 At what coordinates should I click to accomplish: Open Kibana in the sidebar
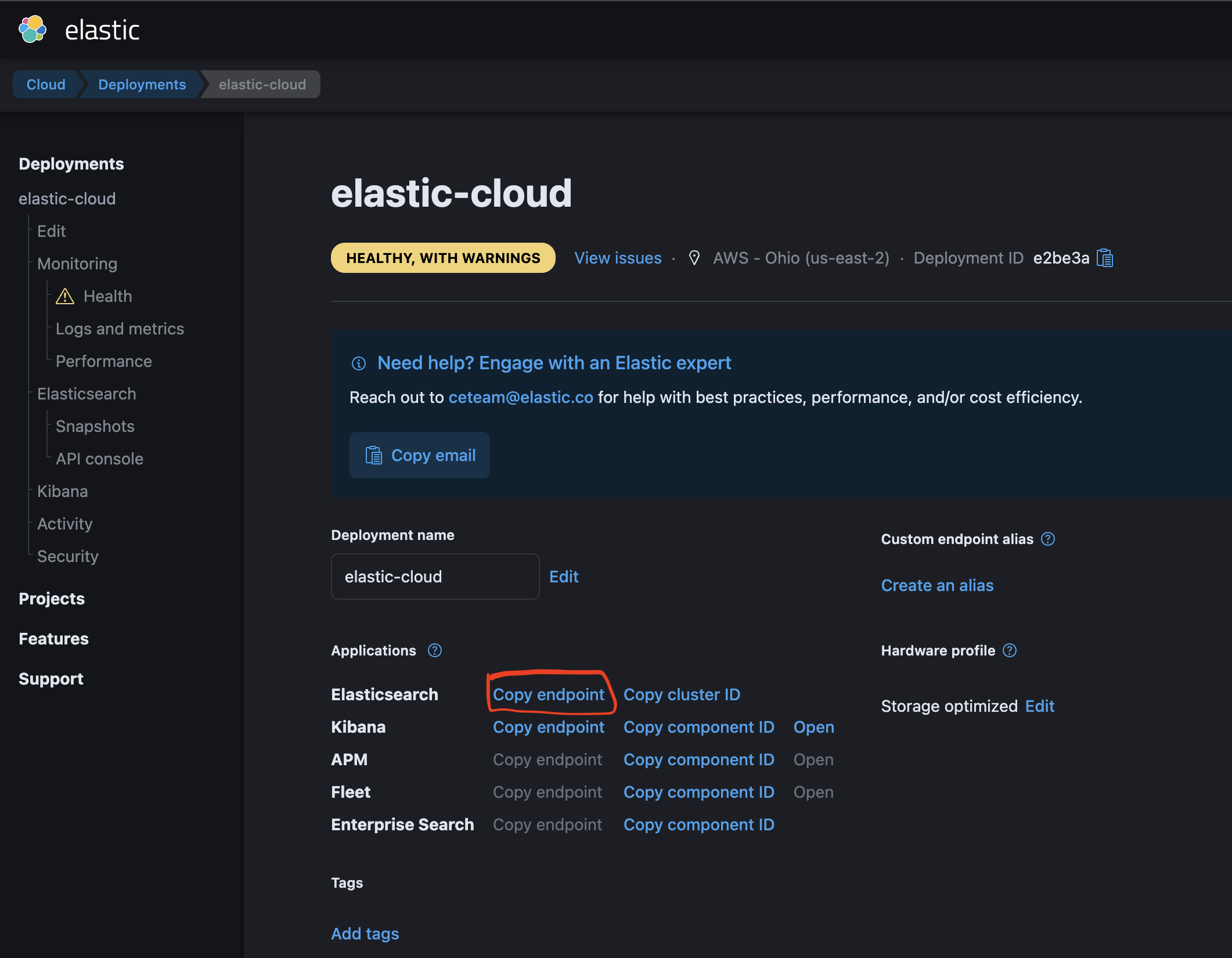pyautogui.click(x=63, y=491)
